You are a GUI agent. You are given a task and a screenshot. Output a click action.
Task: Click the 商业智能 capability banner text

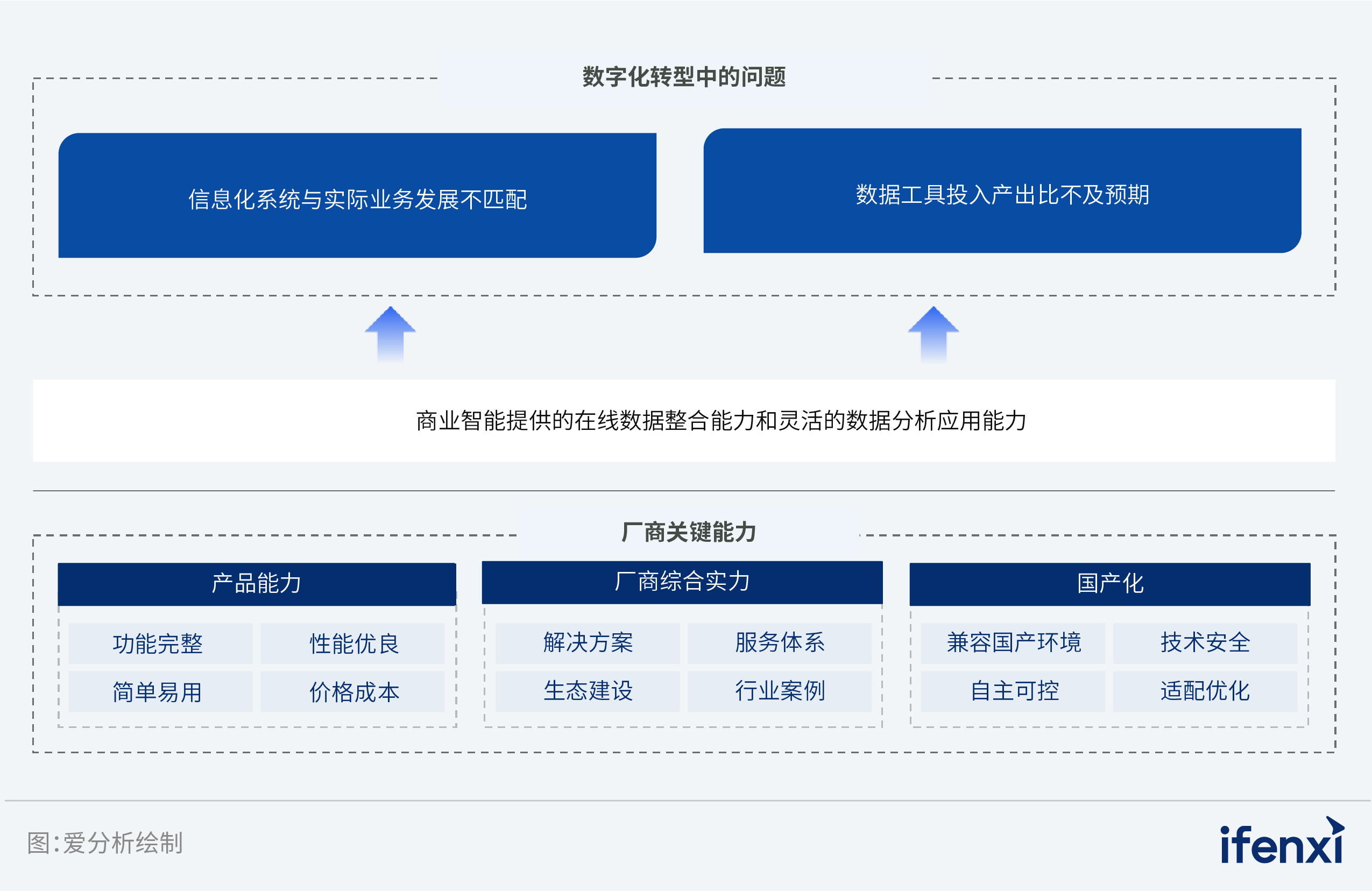720,421
